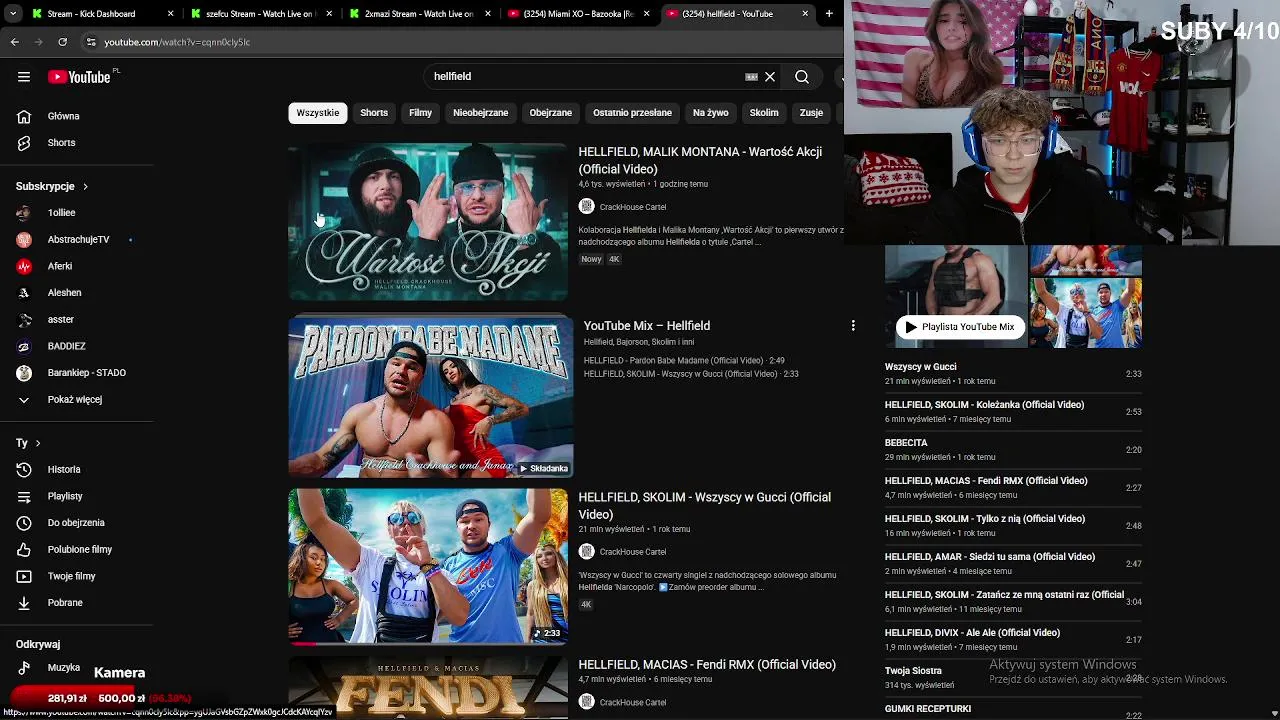The height and width of the screenshot is (720, 1280).
Task: Click CrackHouse Cartel avatar under Wartość Akcji
Action: tap(587, 206)
